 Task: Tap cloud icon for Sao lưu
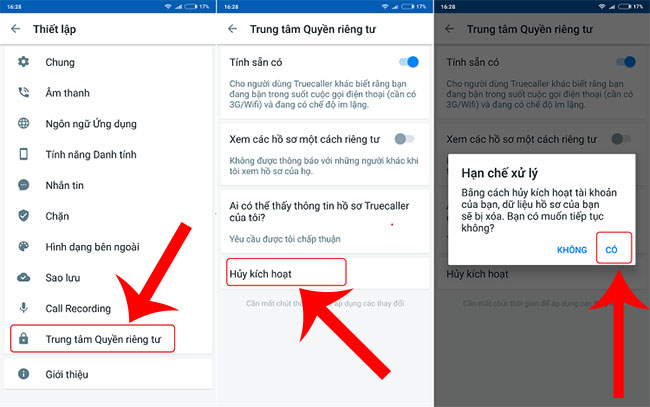tap(24, 277)
